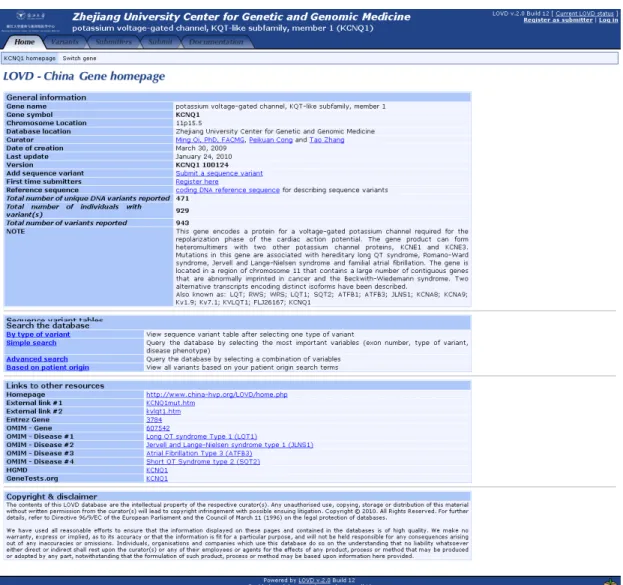623x585 pixels.
Task: Open coding DNA reference sequence link
Action: point(228,190)
